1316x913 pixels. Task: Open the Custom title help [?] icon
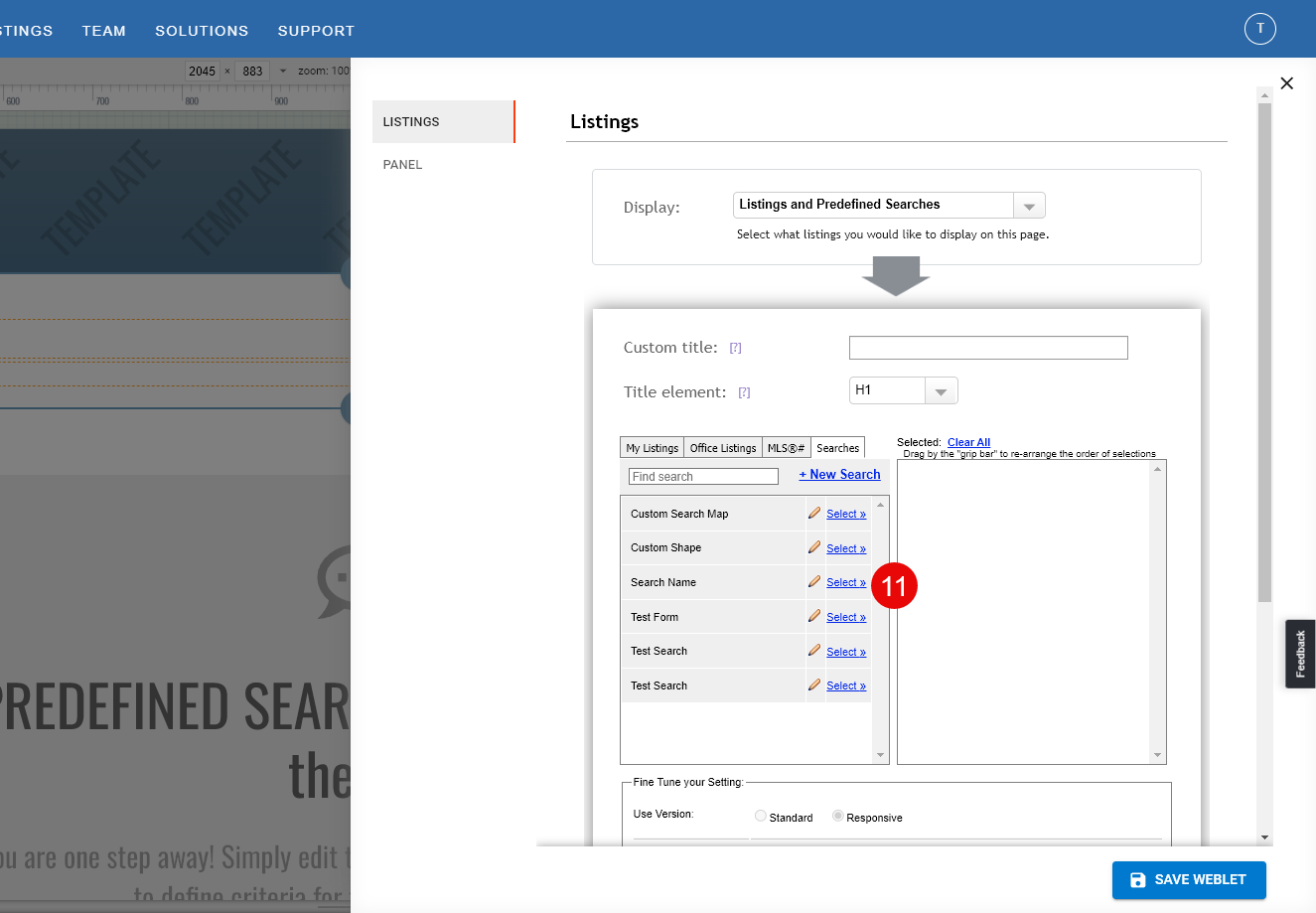coord(736,348)
